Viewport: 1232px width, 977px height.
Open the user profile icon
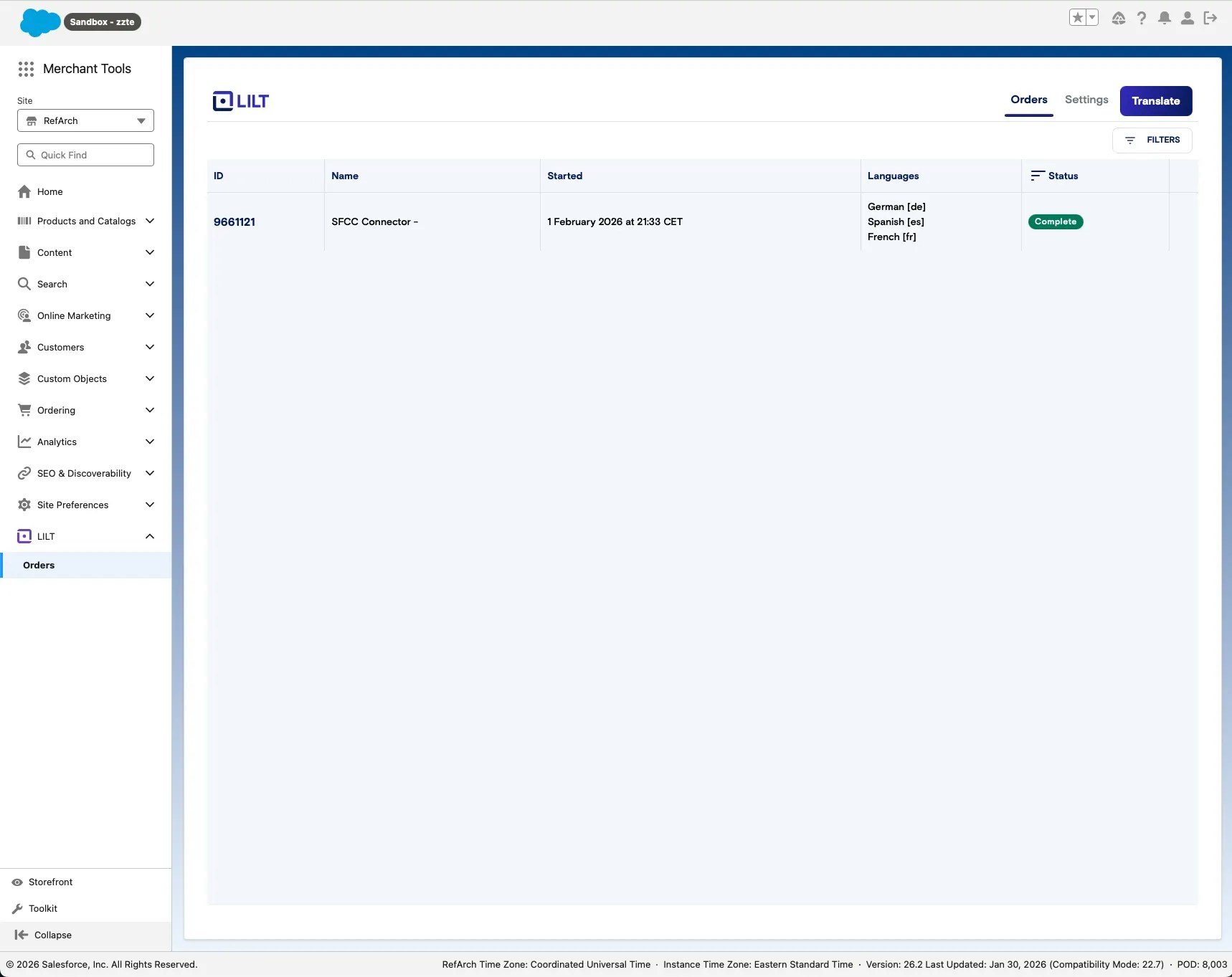click(1187, 18)
